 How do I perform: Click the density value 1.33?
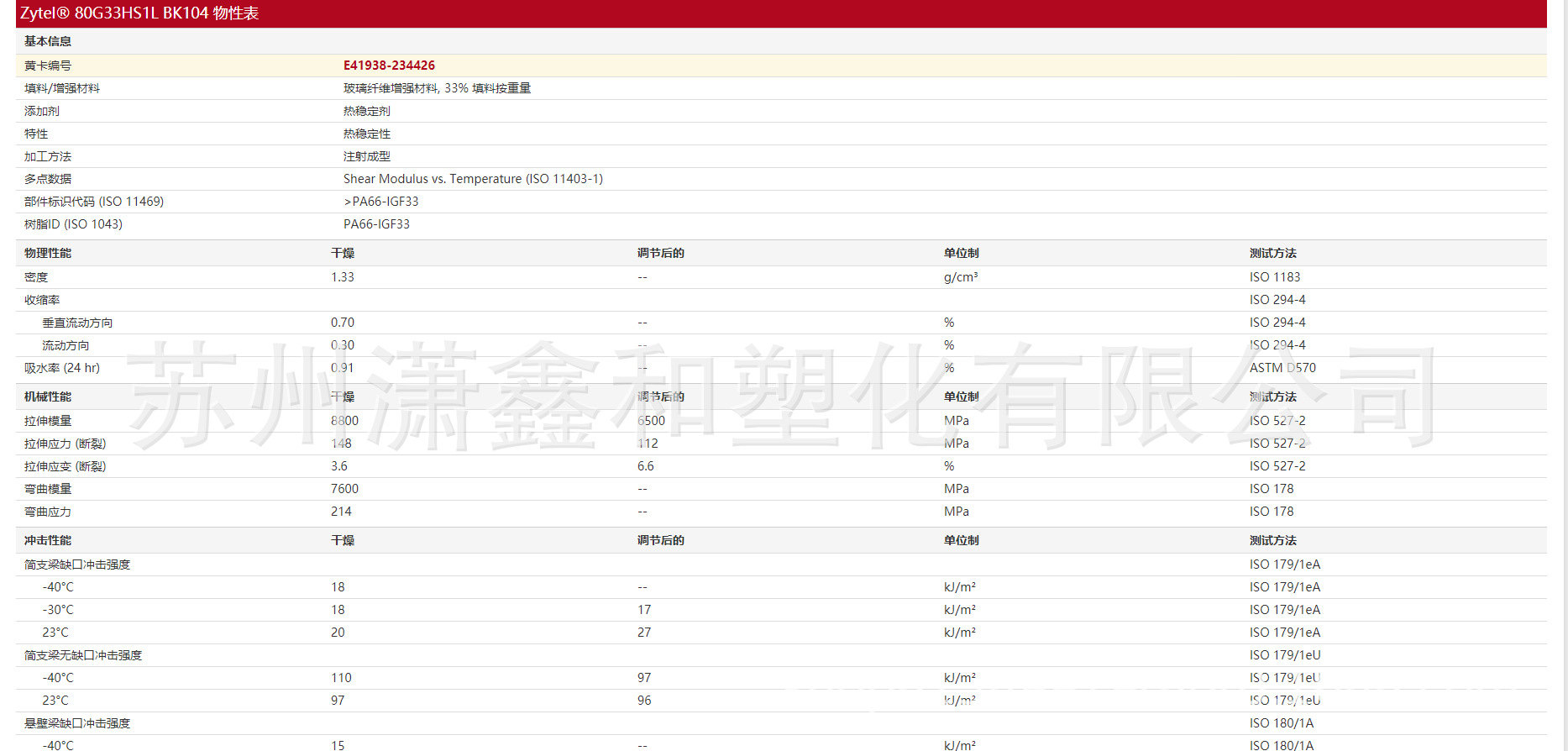343,277
